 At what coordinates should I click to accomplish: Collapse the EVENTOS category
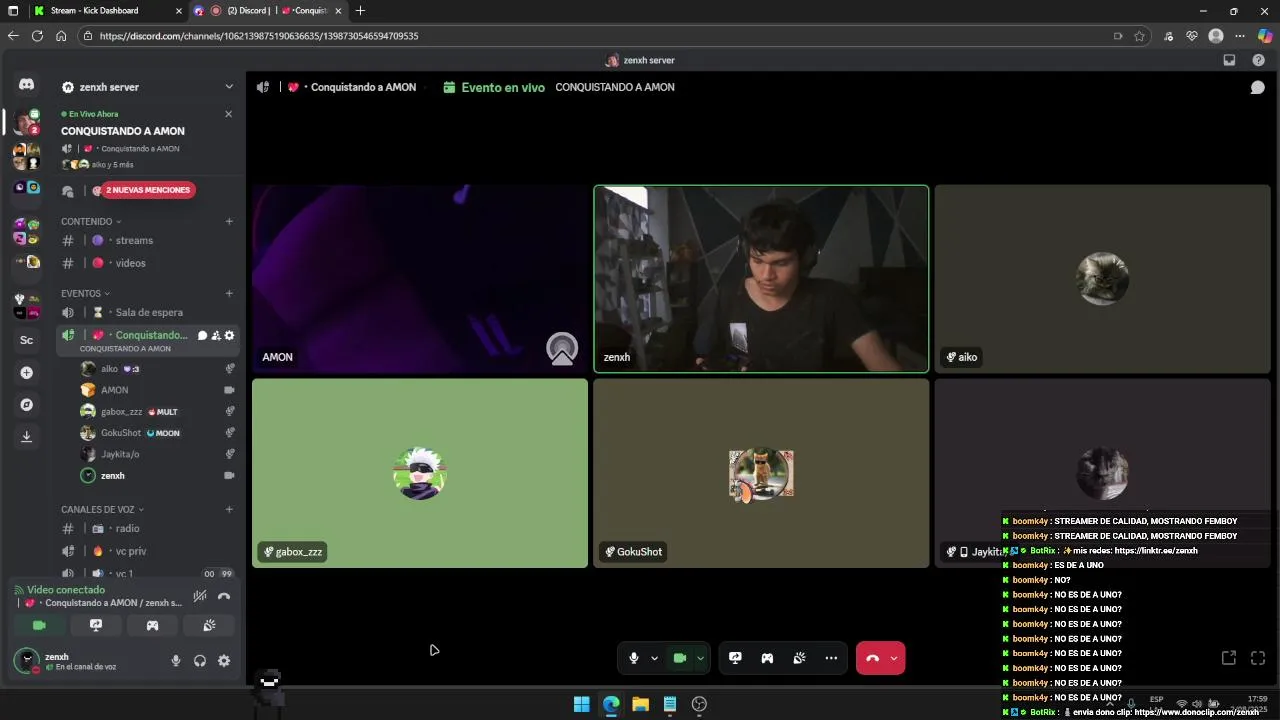(85, 293)
